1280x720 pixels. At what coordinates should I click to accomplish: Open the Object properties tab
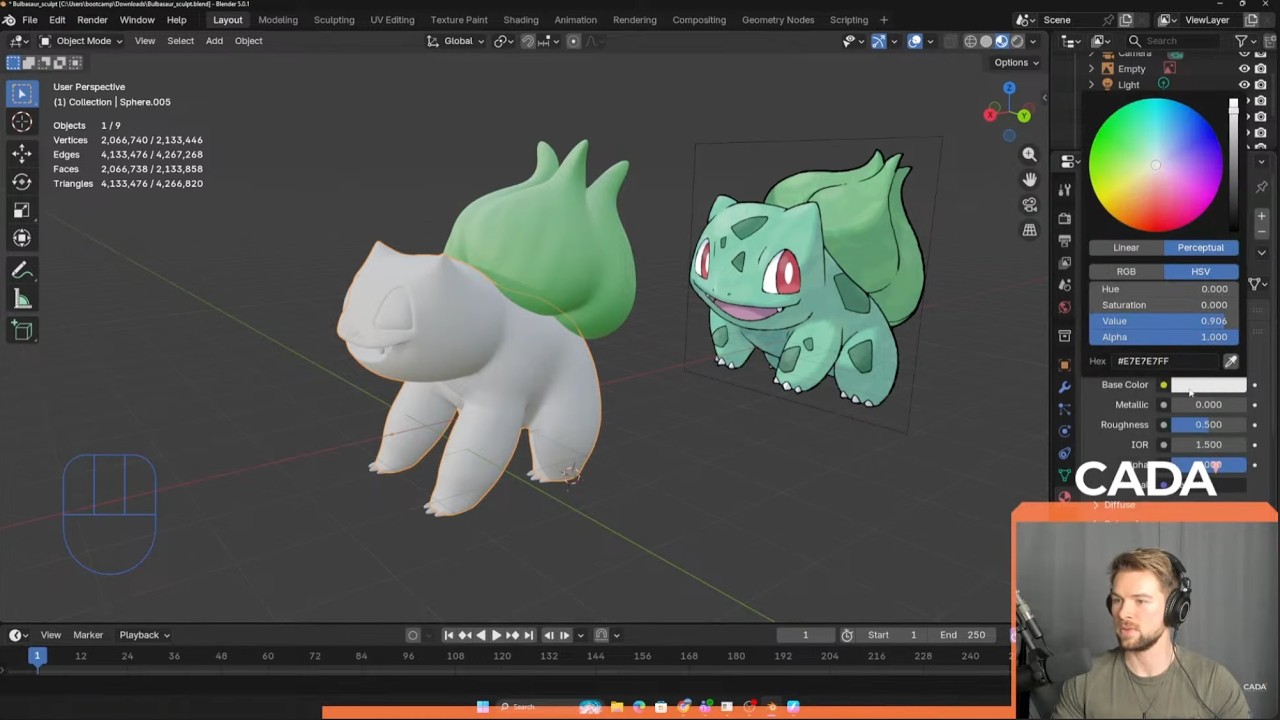pos(1064,364)
